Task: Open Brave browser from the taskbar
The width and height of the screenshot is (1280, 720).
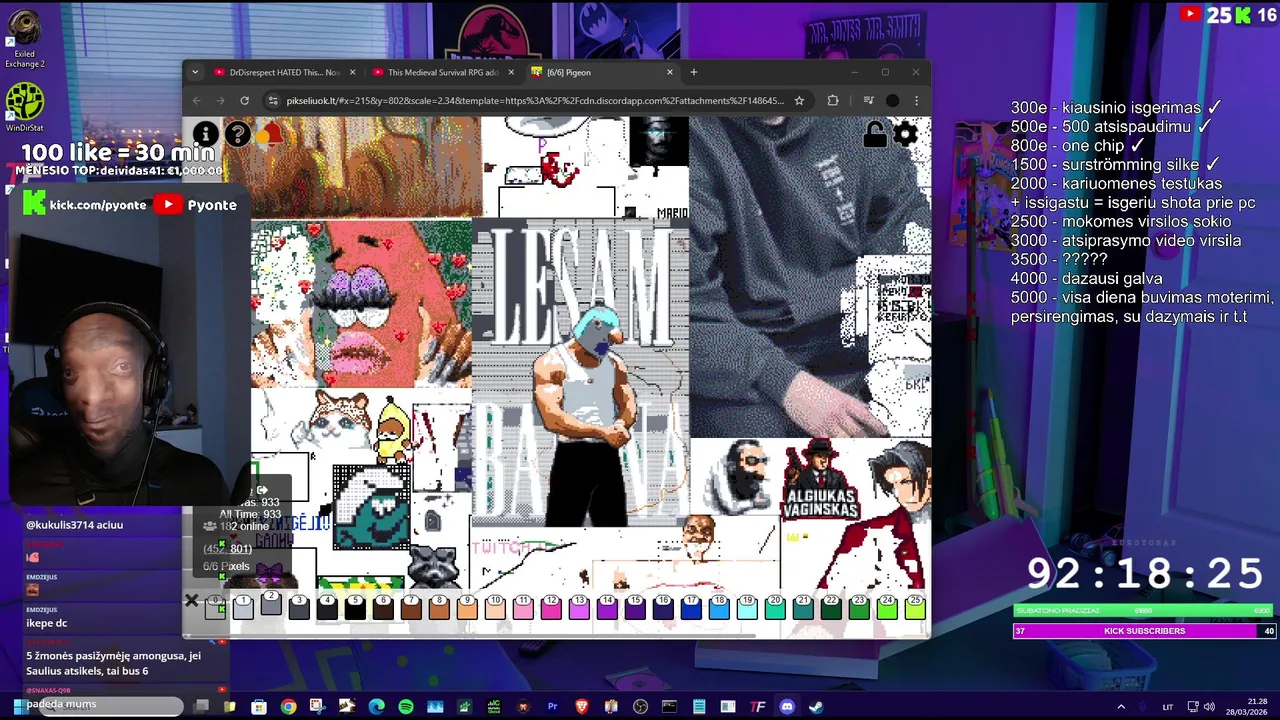Action: [x=581, y=707]
